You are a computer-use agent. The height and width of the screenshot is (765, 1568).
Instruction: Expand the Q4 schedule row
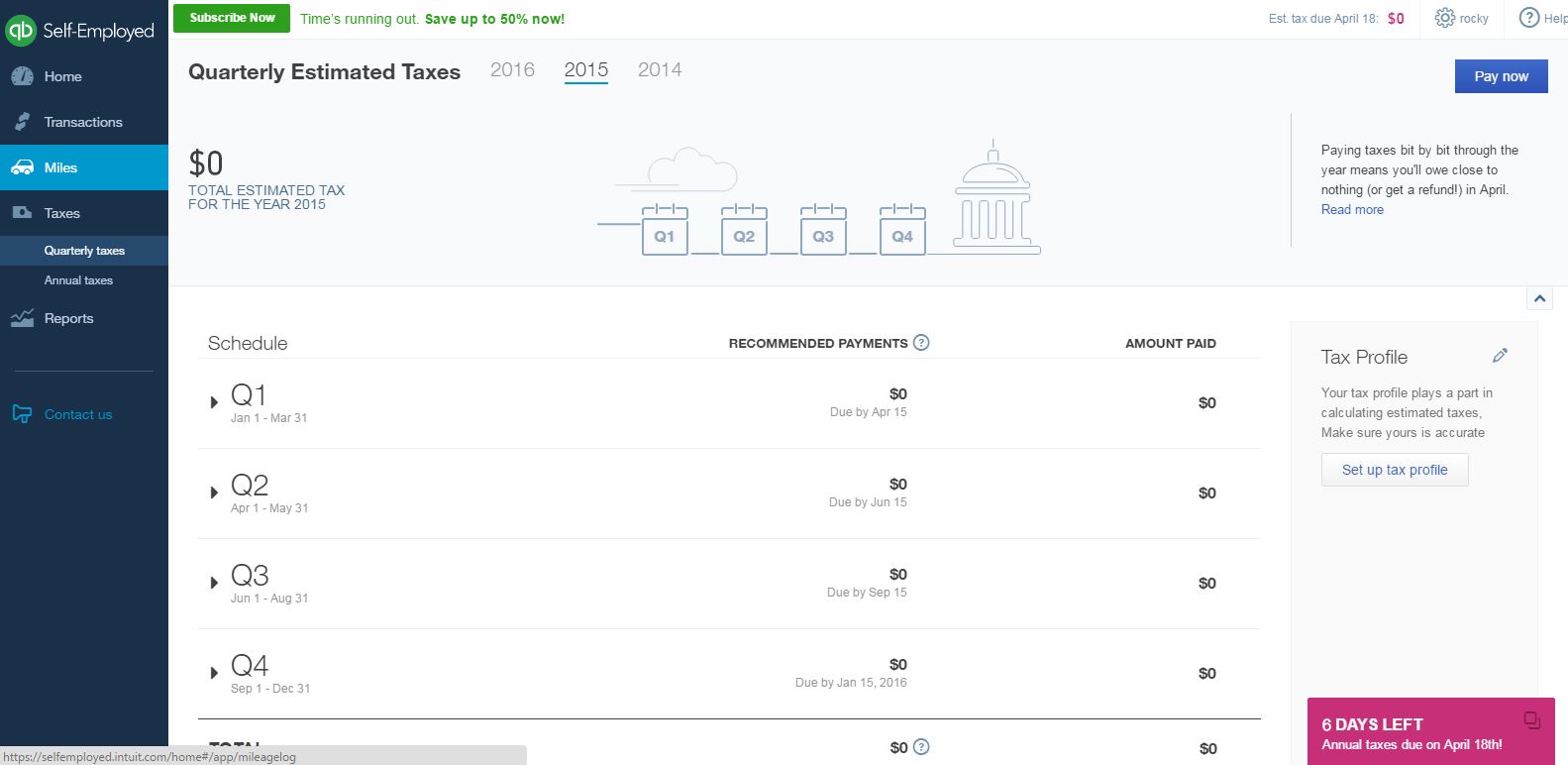214,673
